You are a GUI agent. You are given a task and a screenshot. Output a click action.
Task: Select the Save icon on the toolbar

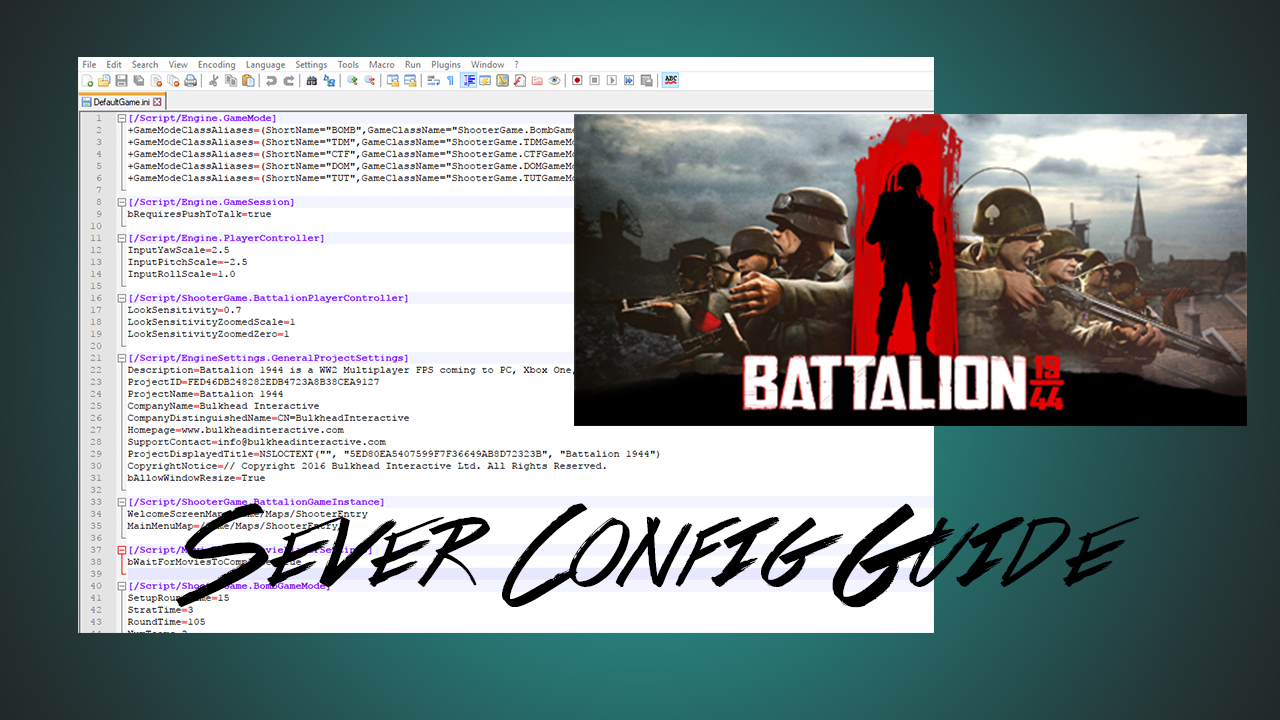[121, 81]
